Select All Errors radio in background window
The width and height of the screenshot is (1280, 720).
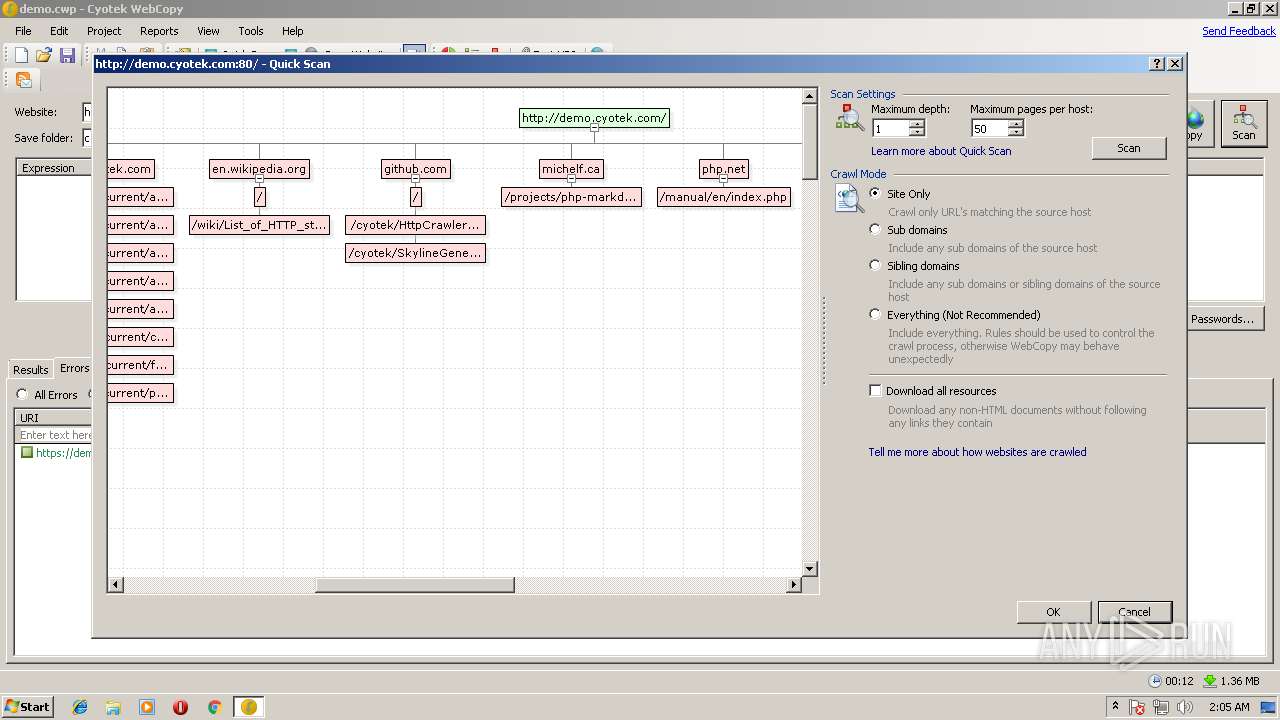click(23, 395)
